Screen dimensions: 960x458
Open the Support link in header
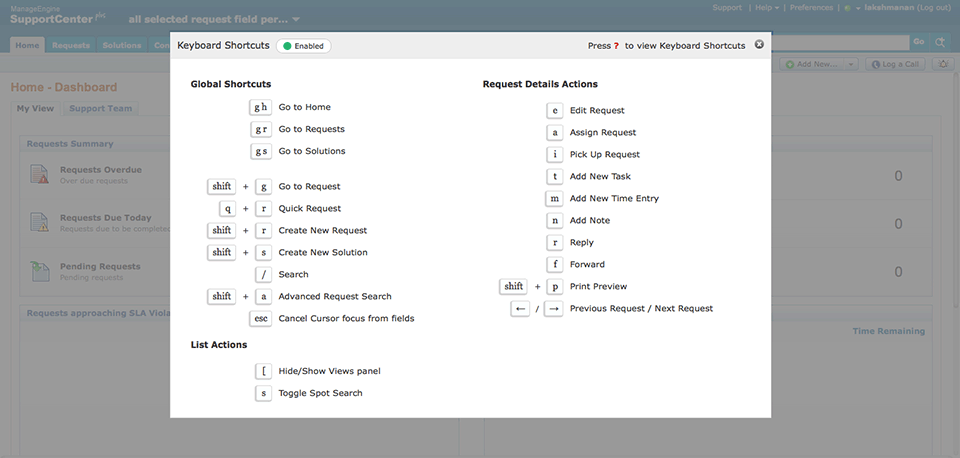click(727, 8)
